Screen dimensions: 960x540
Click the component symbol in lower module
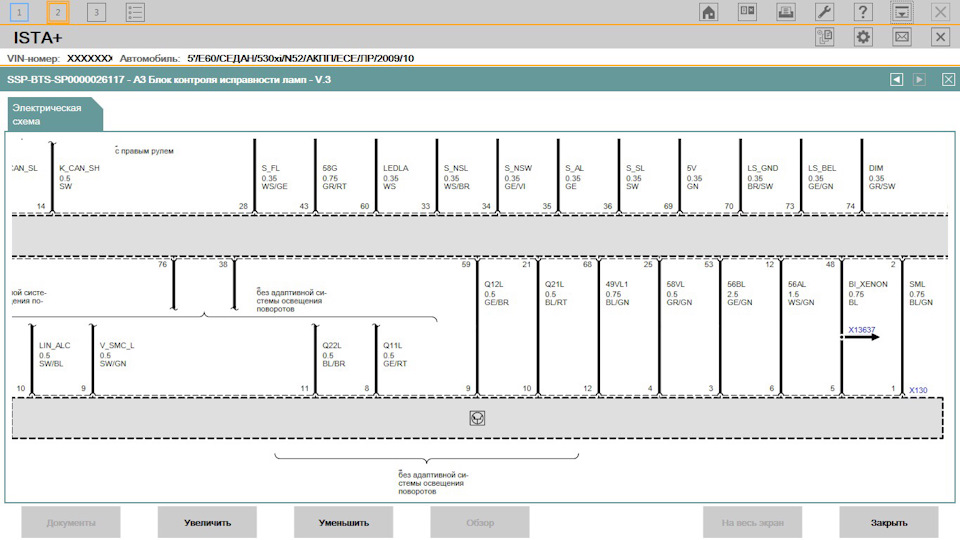tap(477, 418)
